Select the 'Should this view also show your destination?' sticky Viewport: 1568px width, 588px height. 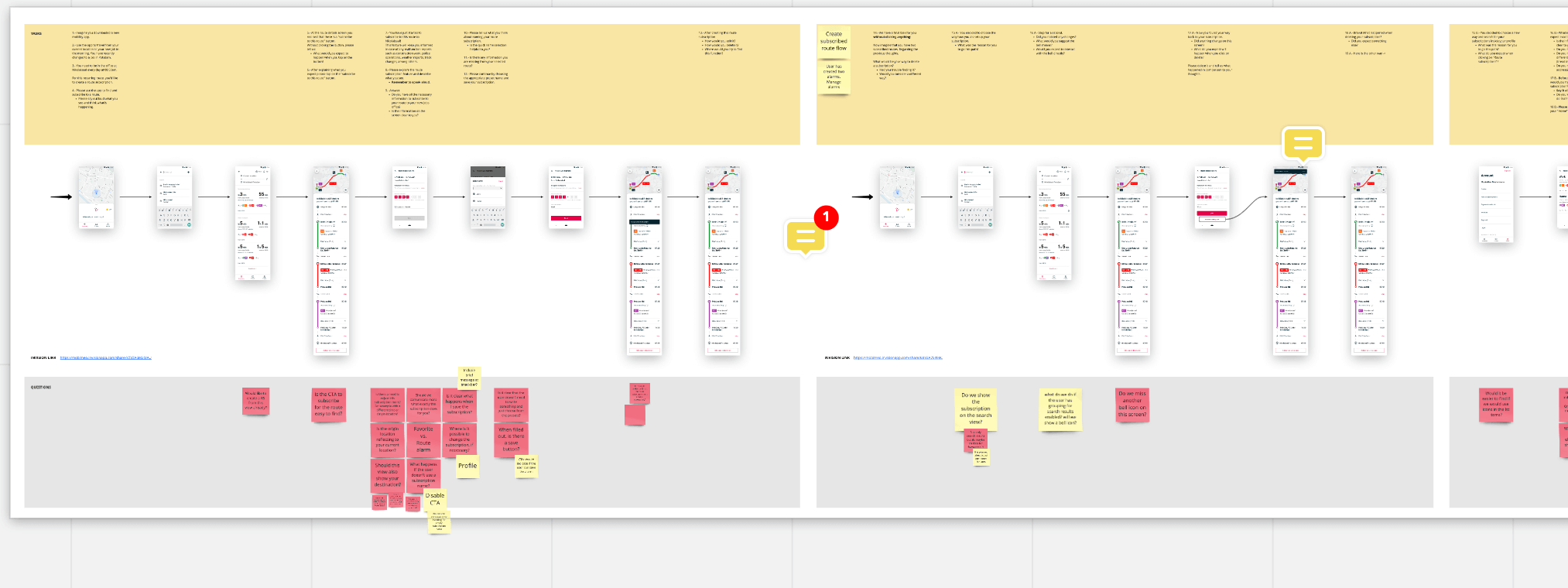[x=387, y=475]
